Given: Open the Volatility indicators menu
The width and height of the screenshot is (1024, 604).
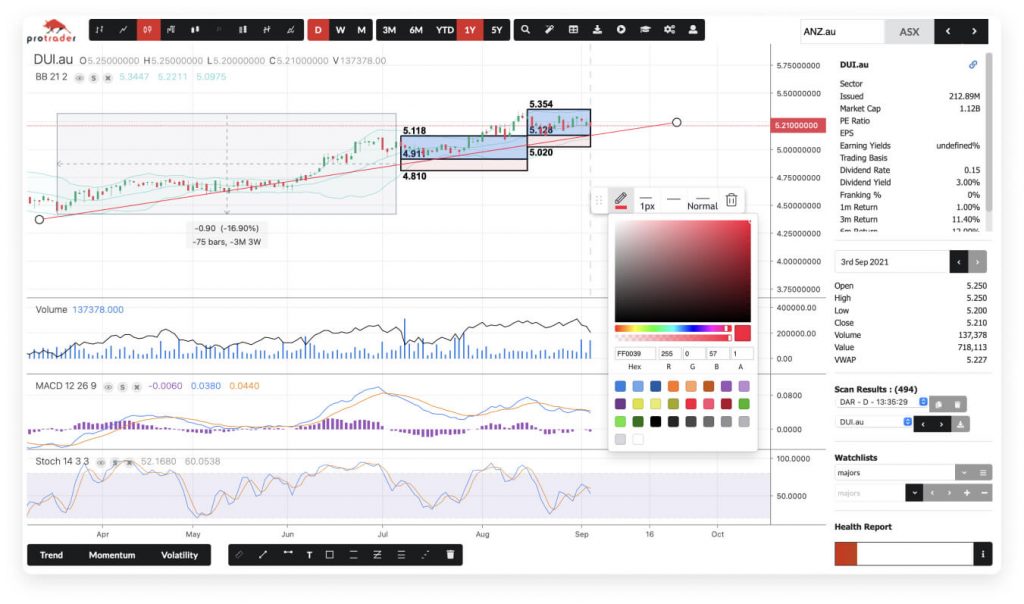Looking at the screenshot, I should click(180, 555).
